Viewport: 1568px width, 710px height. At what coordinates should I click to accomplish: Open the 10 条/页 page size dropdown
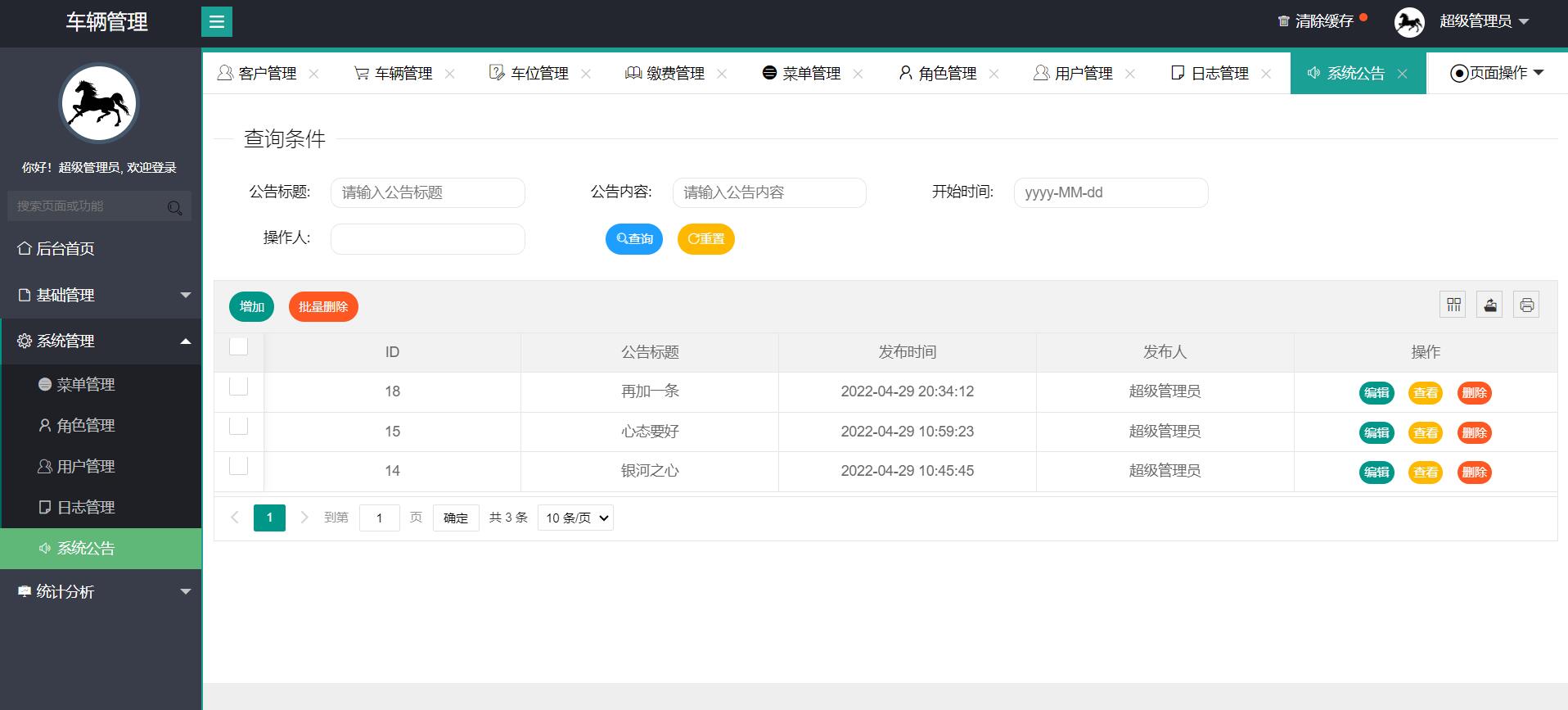point(575,518)
